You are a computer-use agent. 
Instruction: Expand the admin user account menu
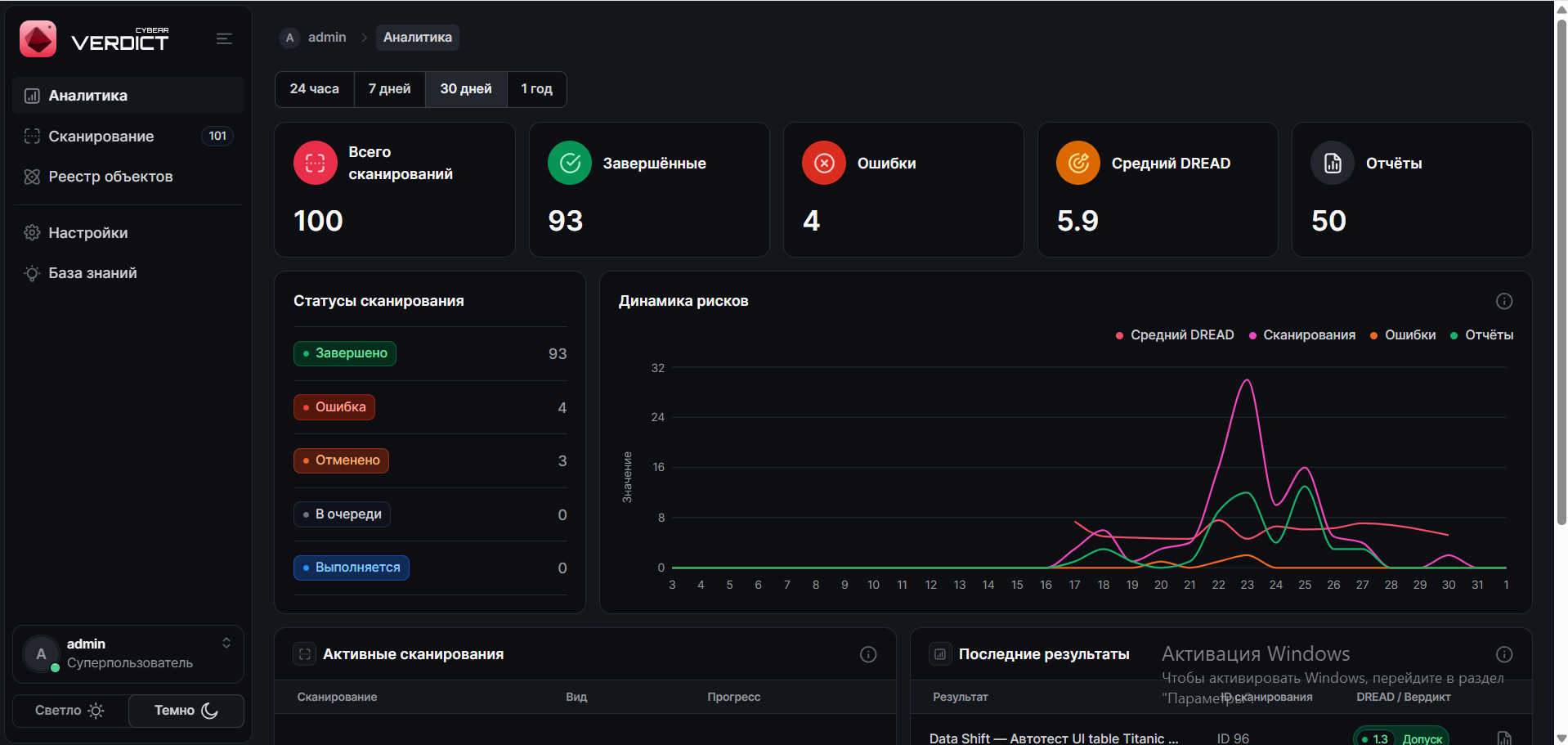[x=128, y=654]
